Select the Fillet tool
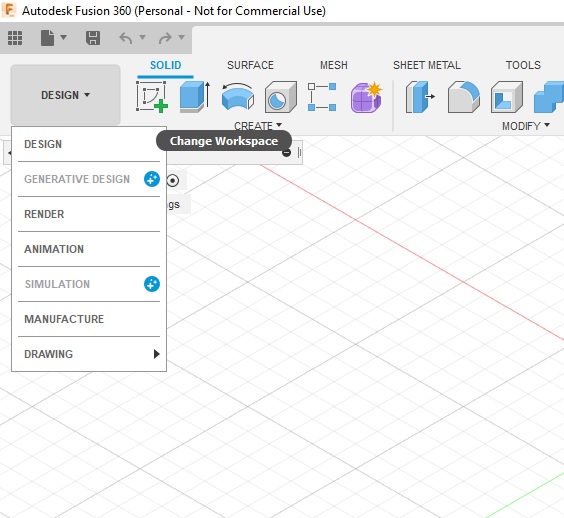This screenshot has height=518, width=564. pos(464,97)
